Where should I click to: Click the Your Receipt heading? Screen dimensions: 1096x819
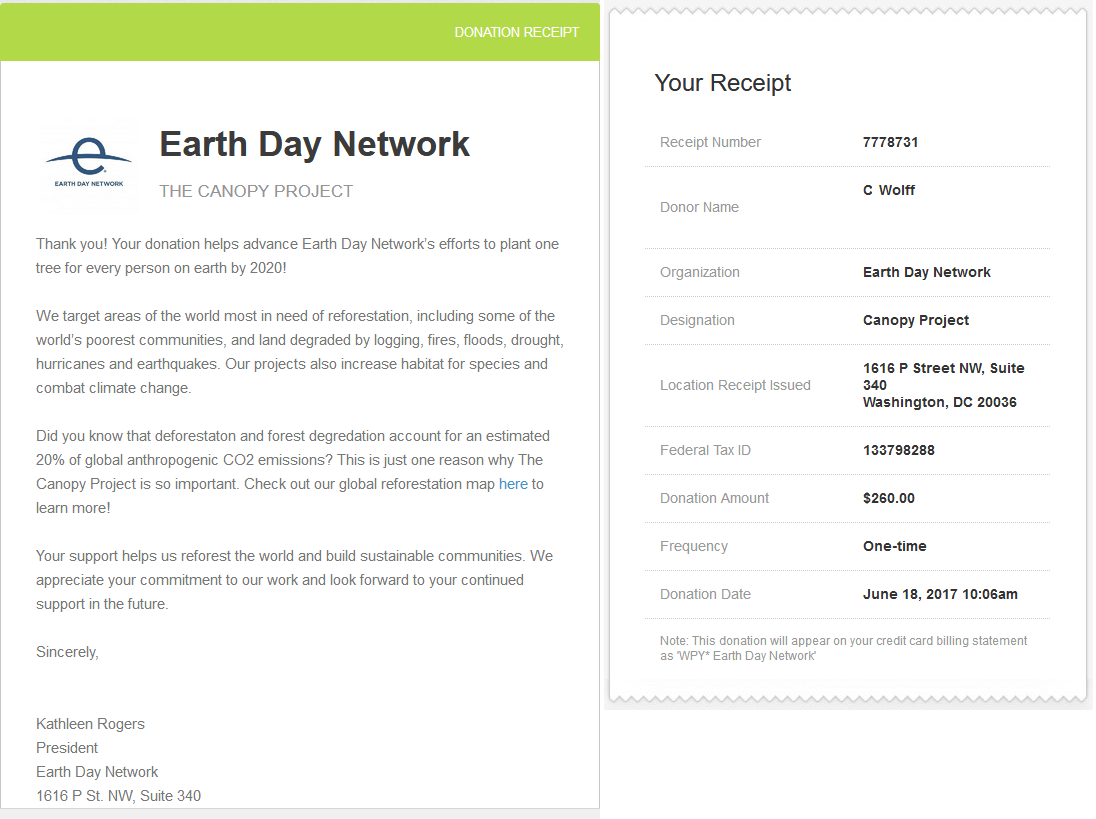click(722, 83)
